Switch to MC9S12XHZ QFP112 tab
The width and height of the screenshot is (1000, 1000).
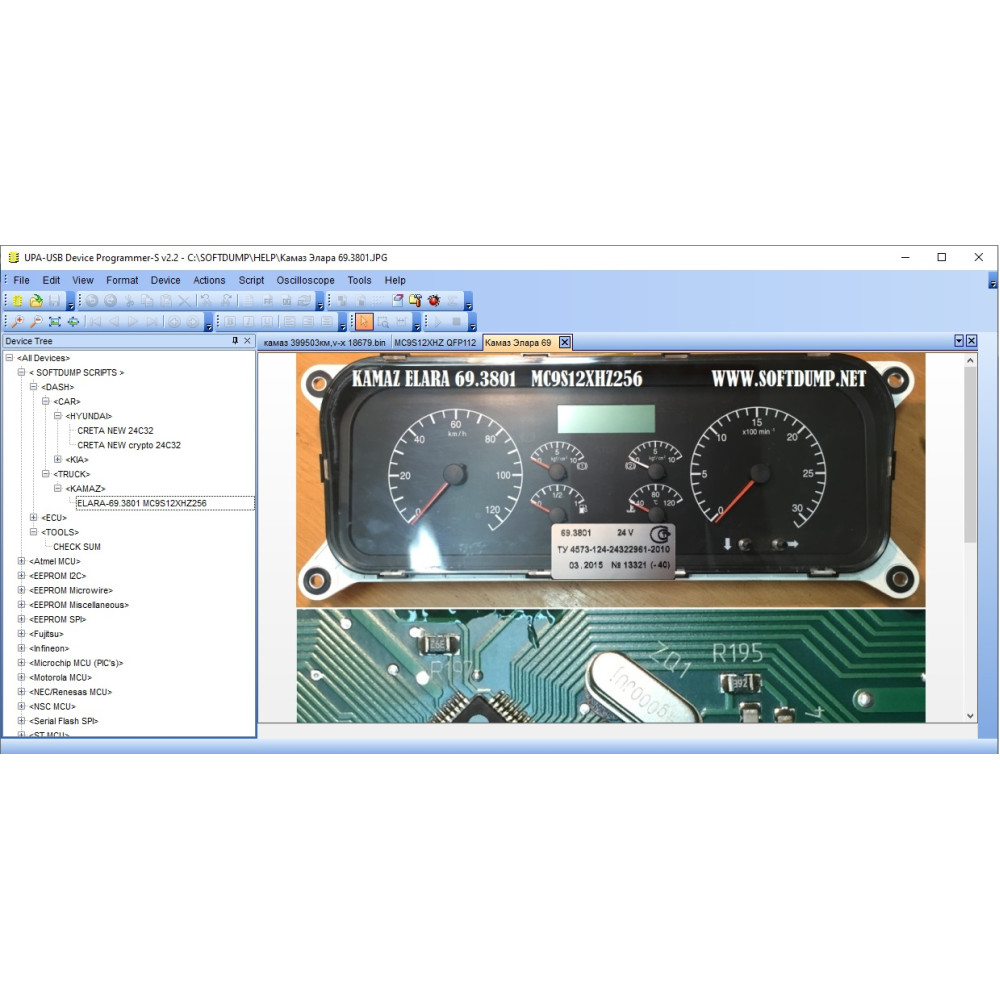(435, 342)
